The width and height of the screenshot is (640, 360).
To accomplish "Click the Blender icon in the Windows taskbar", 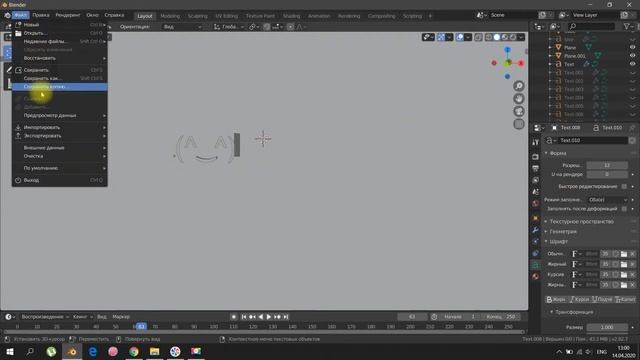I will point(72,351).
